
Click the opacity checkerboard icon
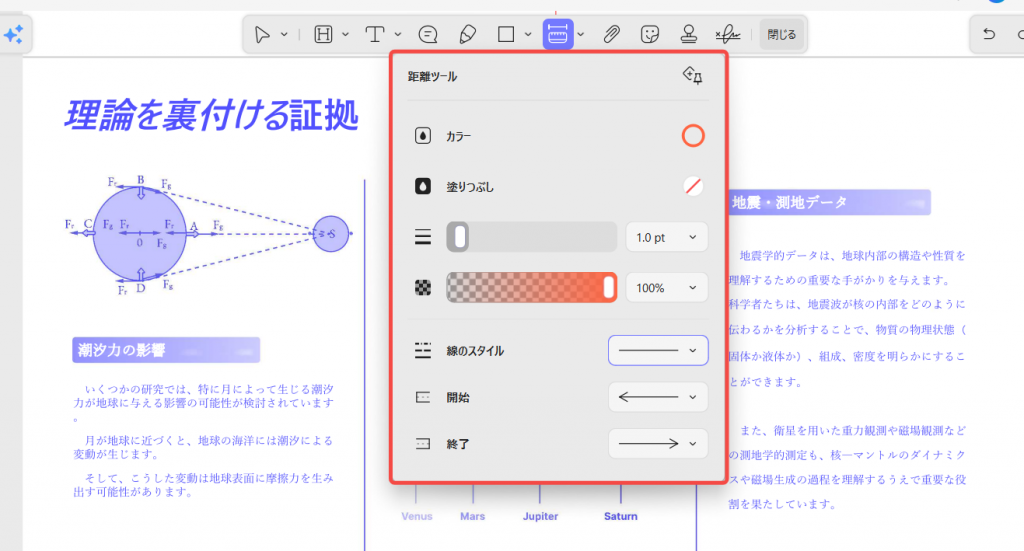pyautogui.click(x=423, y=288)
